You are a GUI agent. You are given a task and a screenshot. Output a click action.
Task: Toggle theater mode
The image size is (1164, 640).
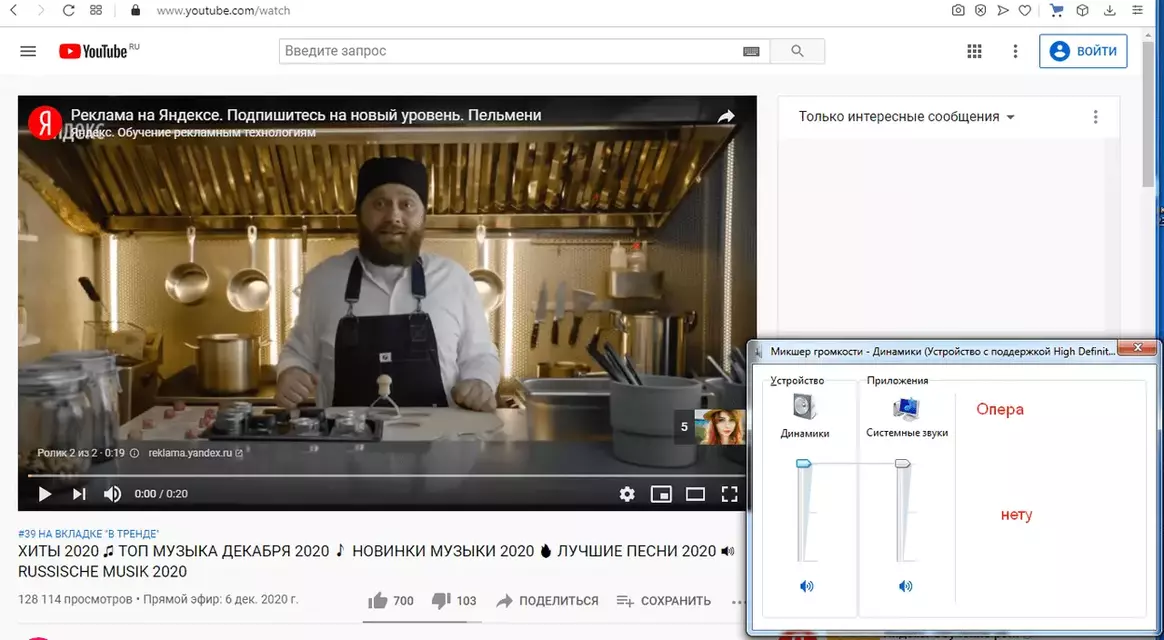695,494
